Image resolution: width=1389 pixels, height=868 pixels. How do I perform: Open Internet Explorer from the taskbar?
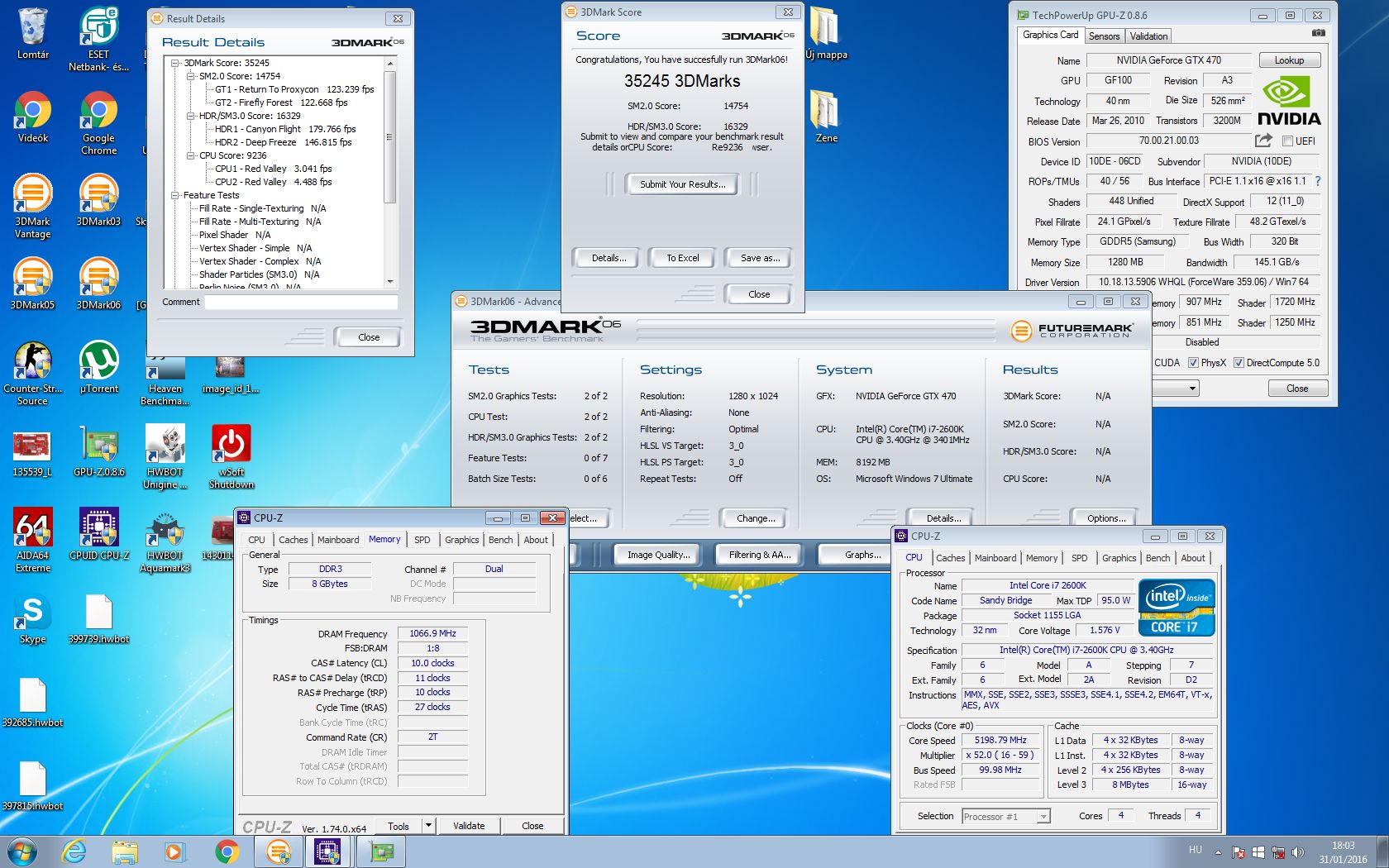[74, 851]
